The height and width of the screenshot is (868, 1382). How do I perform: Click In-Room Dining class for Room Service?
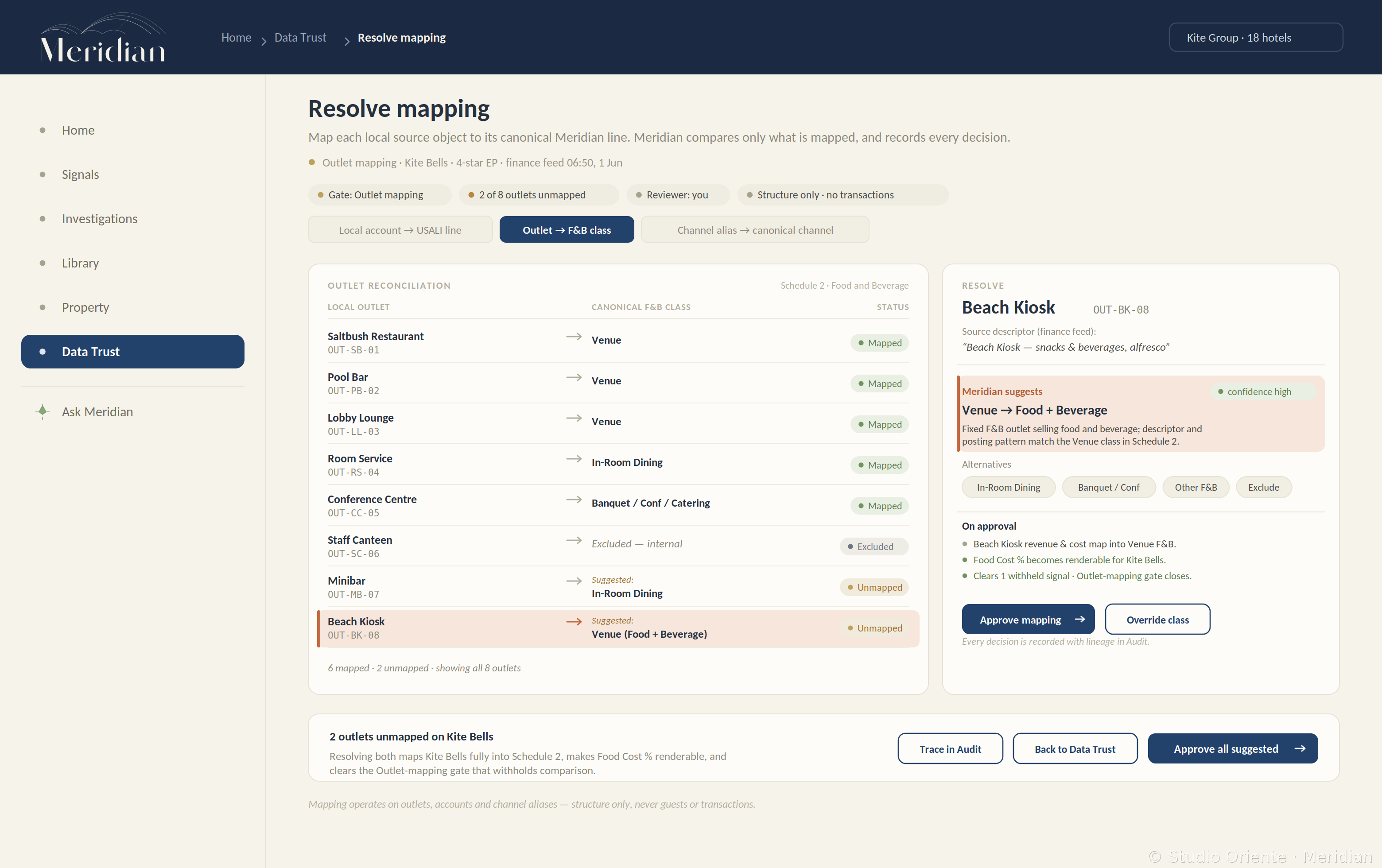[627, 462]
